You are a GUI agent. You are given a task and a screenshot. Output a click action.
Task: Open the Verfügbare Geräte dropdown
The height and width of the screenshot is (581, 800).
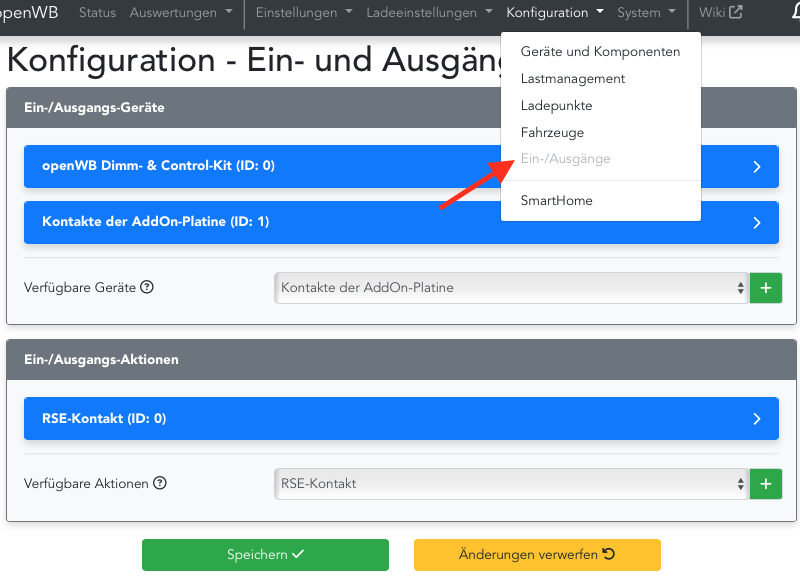pyautogui.click(x=510, y=287)
